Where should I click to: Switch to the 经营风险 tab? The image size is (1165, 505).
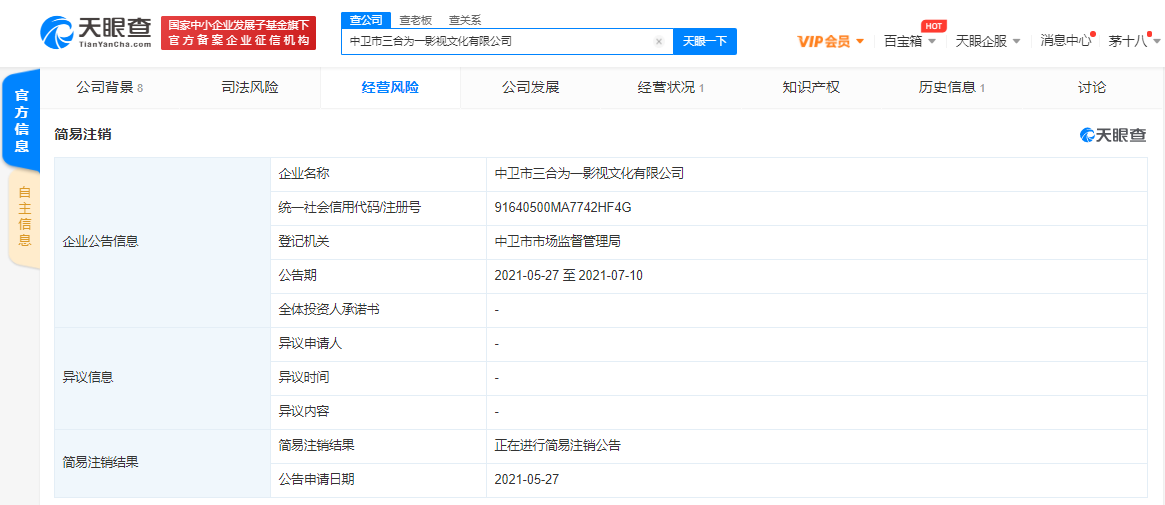(390, 88)
